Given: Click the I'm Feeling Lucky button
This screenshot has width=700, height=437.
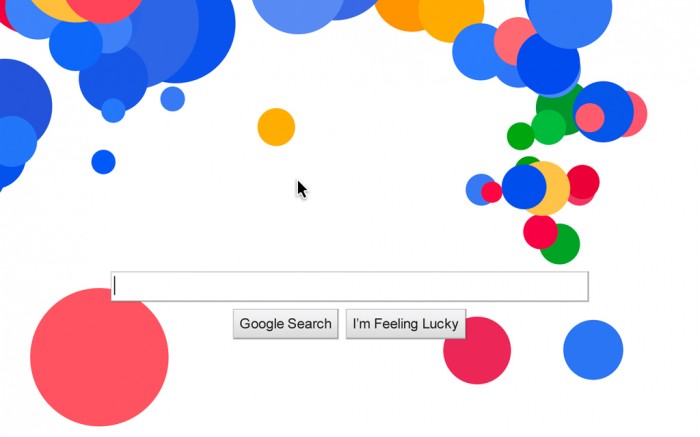Looking at the screenshot, I should 406,324.
